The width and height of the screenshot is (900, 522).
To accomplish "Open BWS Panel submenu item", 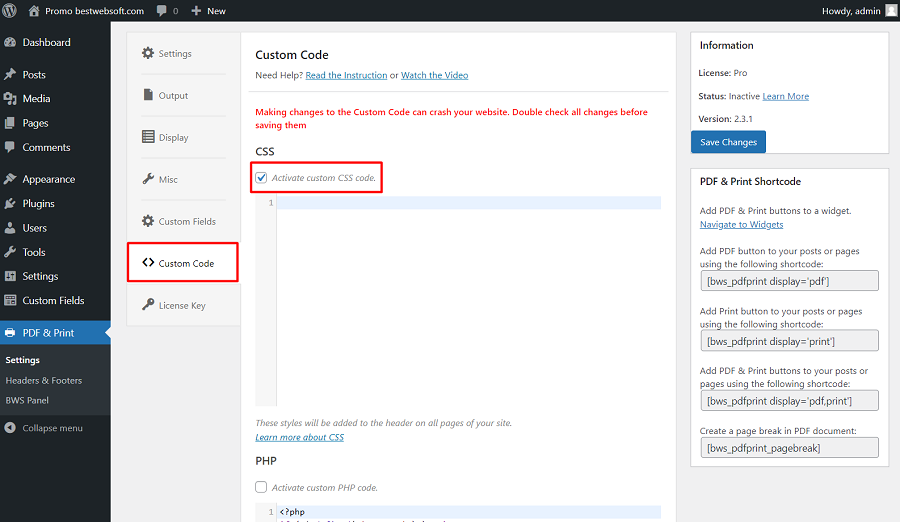I will 27,400.
